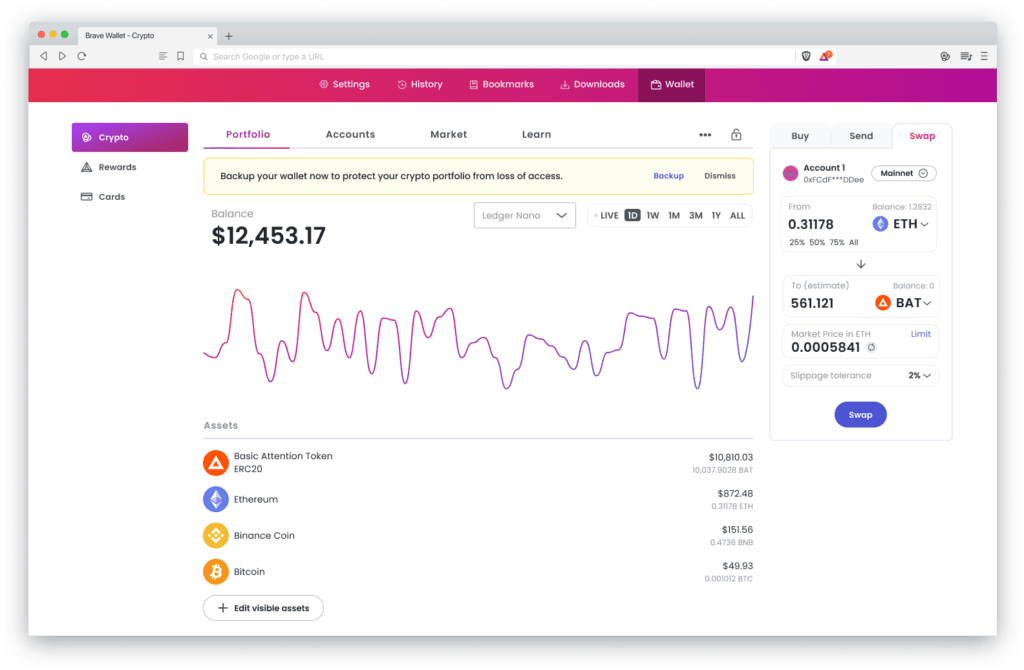1024x670 pixels.
Task: Open the browser hamburger menu
Action: click(984, 56)
